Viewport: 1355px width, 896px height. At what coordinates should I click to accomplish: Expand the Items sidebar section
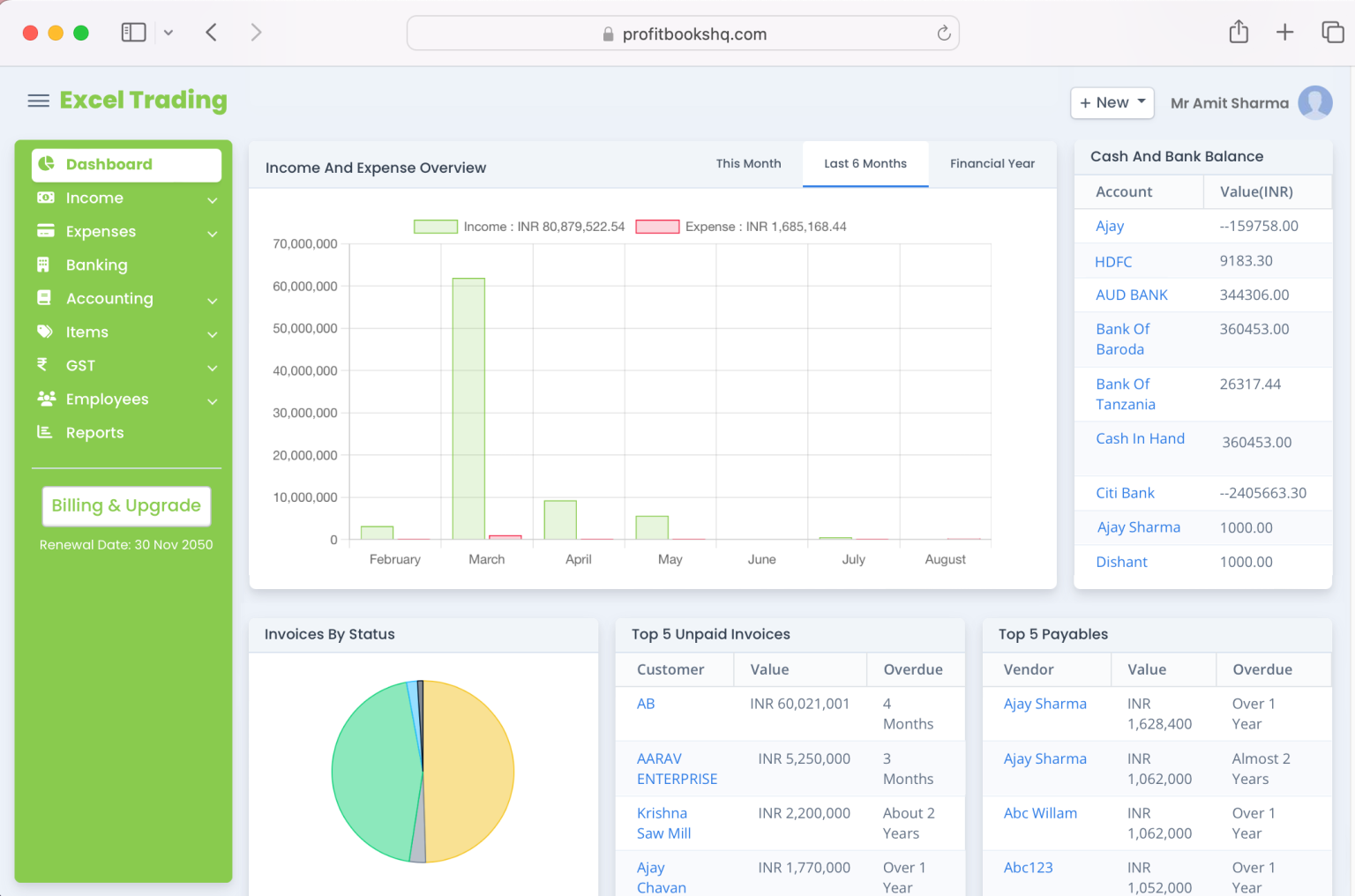click(212, 334)
